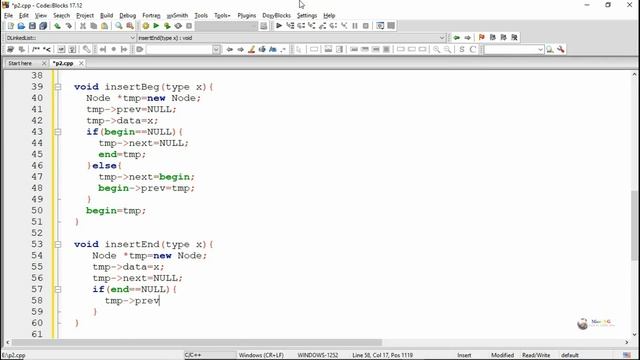
Task: Click line number 50 in the margin
Action: tap(37, 211)
